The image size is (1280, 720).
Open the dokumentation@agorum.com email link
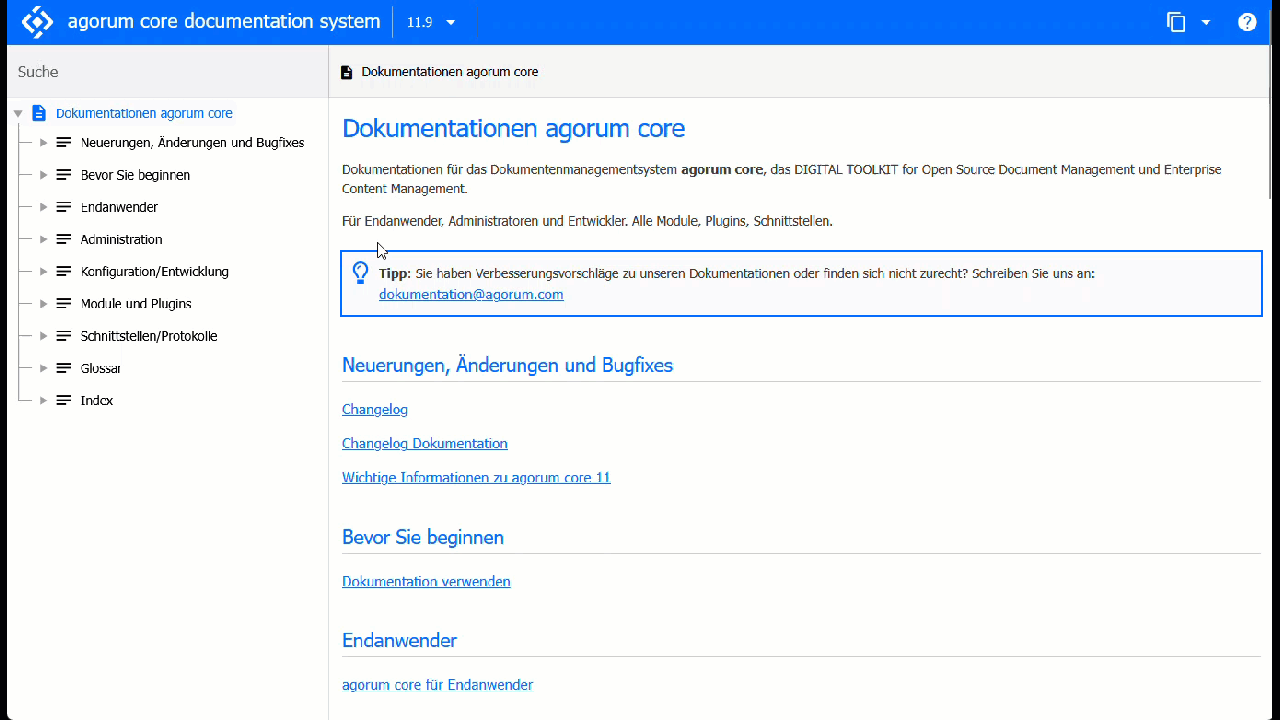tap(471, 295)
